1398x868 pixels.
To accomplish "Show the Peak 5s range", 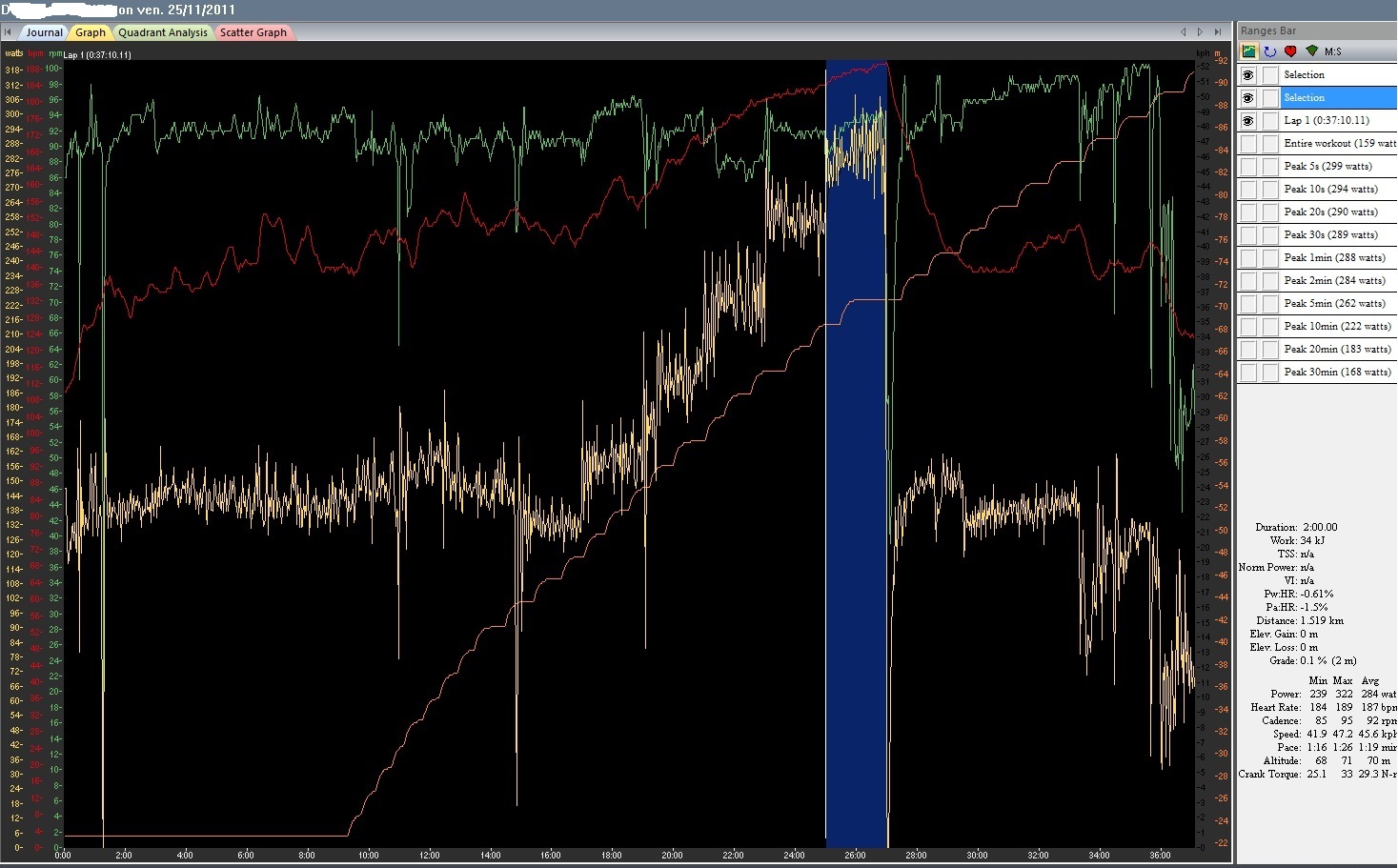I will pyautogui.click(x=1247, y=167).
